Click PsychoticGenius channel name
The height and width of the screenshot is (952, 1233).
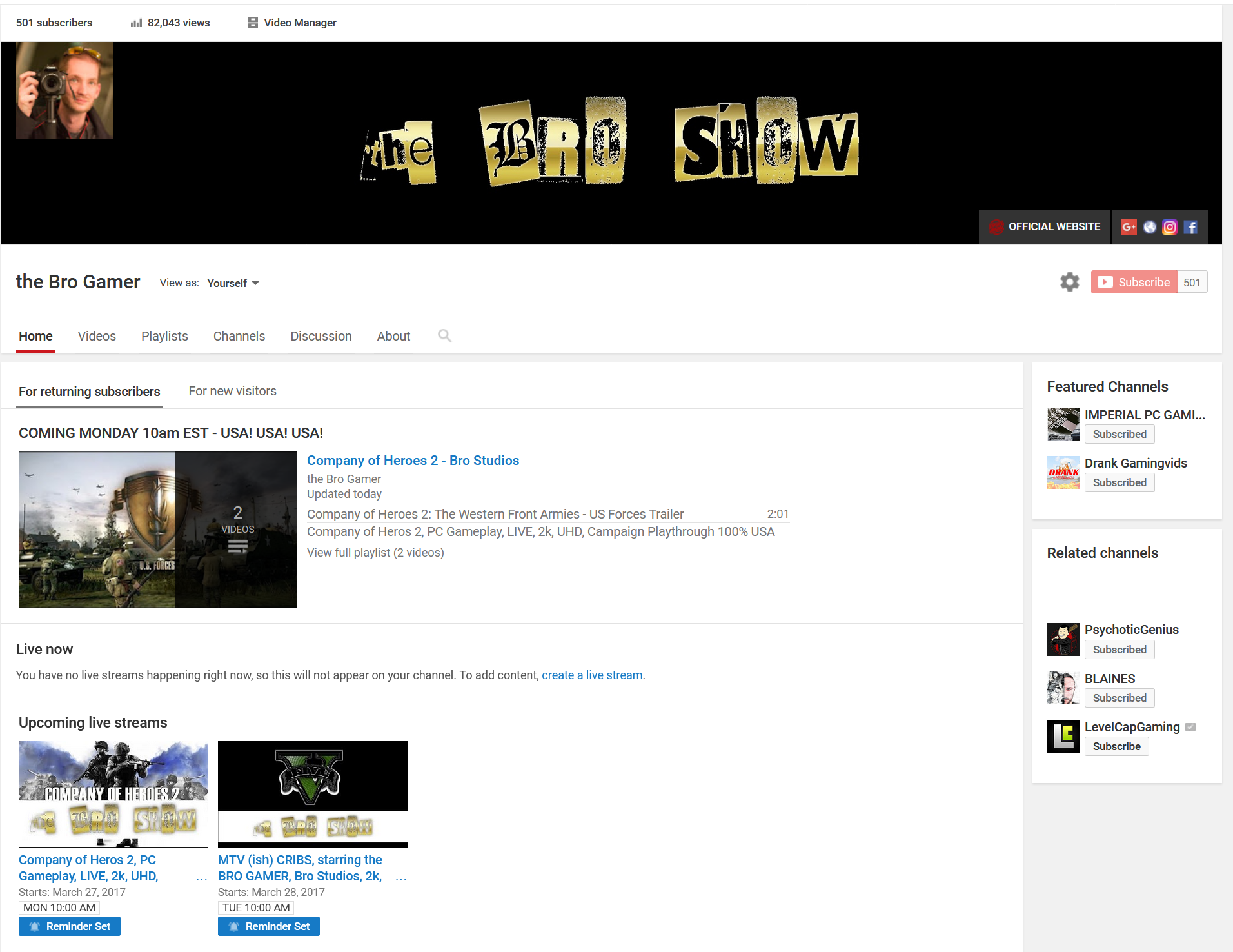[1132, 630]
